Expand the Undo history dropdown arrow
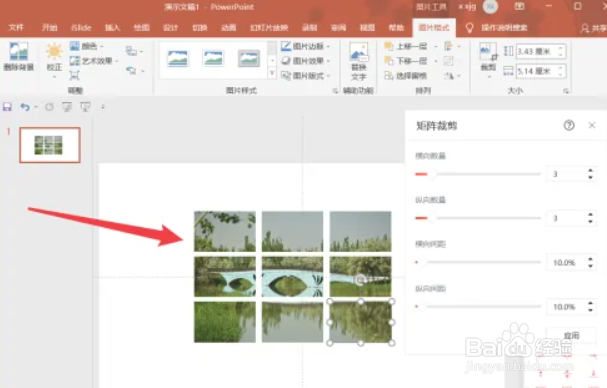 (36, 107)
